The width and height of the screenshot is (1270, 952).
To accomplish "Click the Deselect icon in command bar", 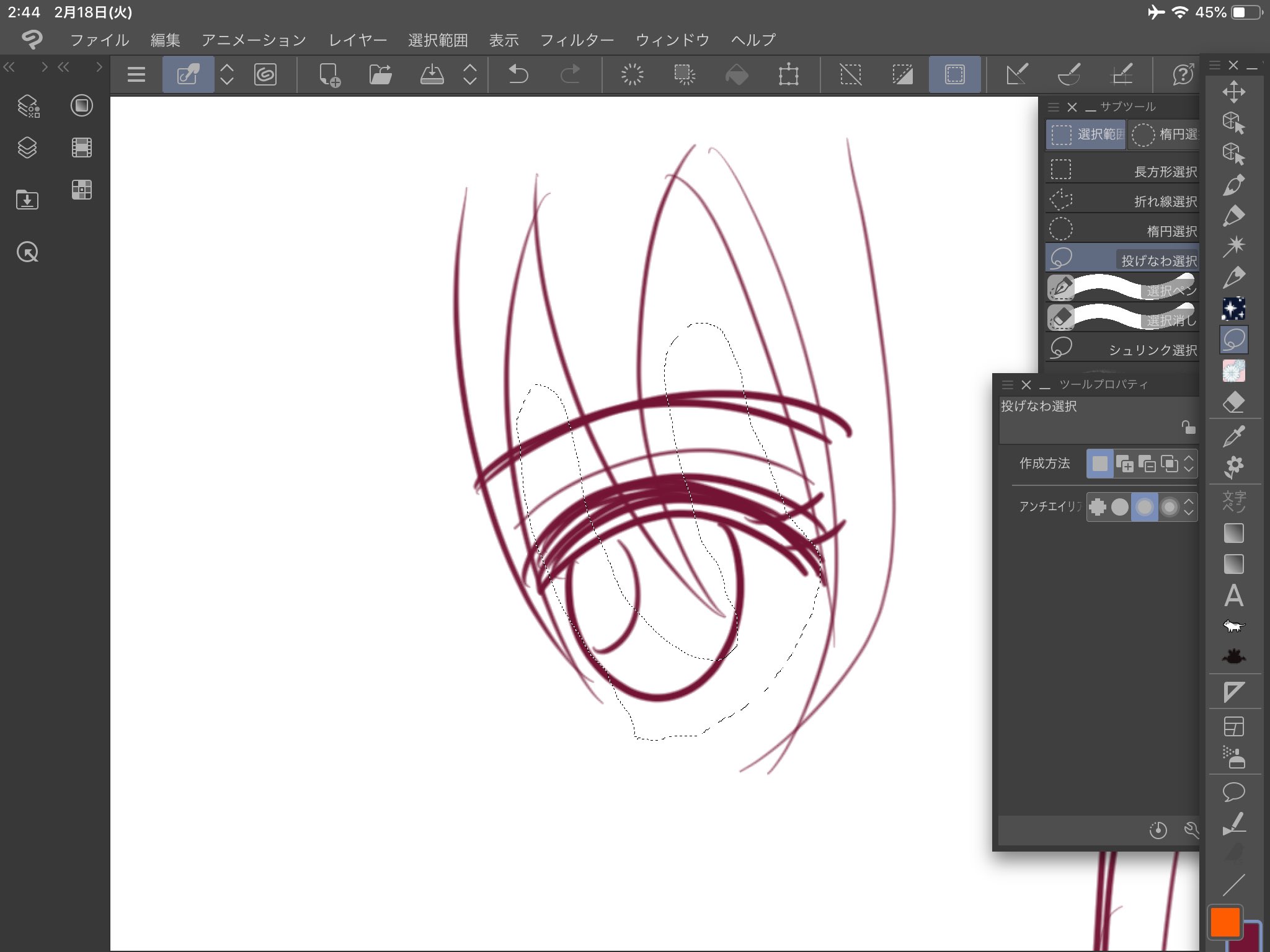I will click(x=850, y=75).
